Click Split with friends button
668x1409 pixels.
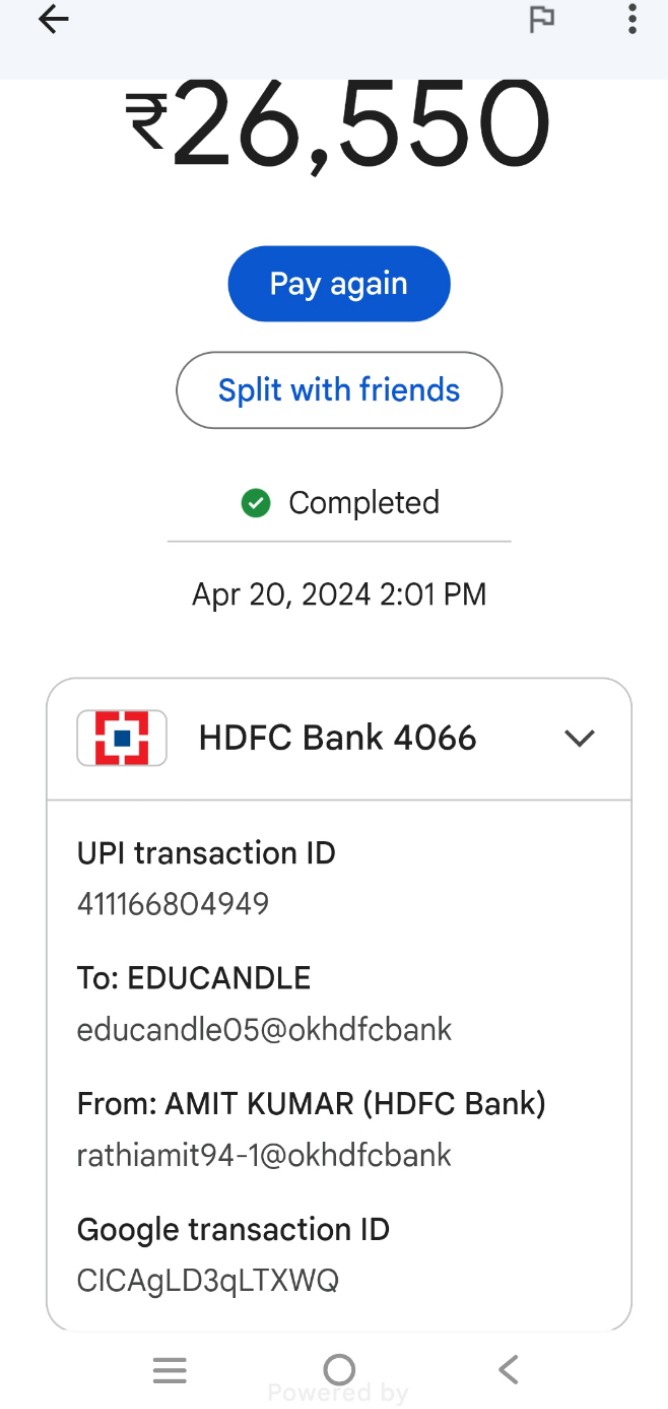coord(339,390)
